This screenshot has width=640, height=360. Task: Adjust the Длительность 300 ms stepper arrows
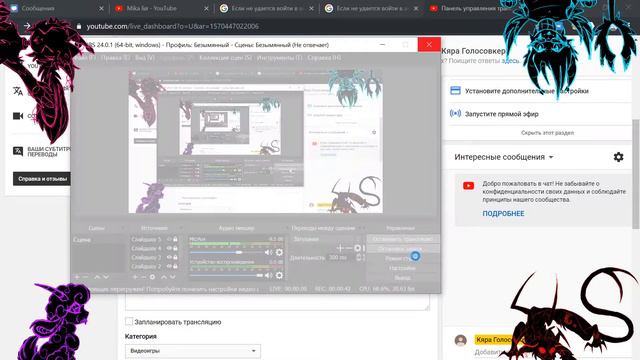tap(359, 257)
